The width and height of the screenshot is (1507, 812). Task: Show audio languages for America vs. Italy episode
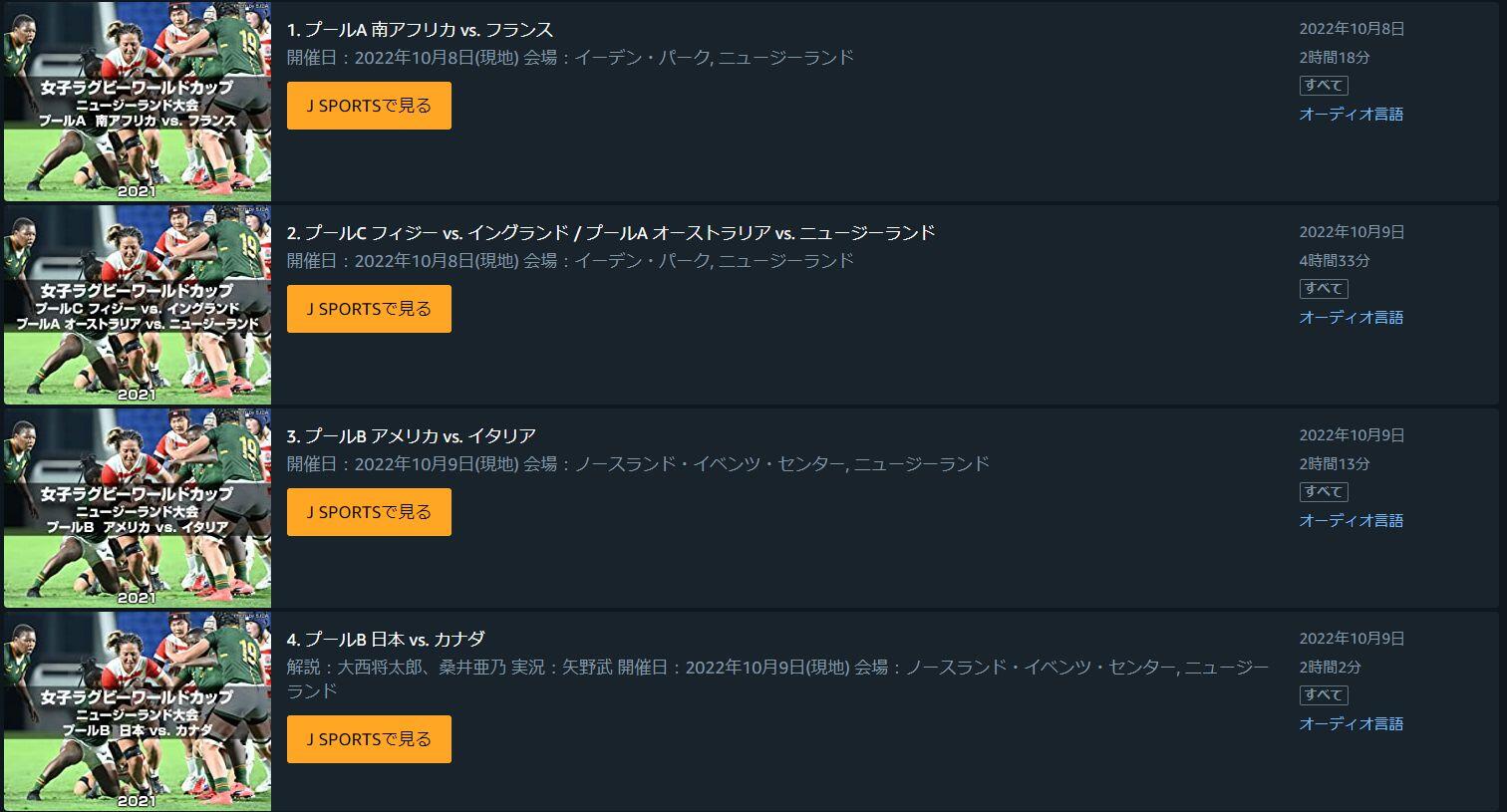[1351, 521]
